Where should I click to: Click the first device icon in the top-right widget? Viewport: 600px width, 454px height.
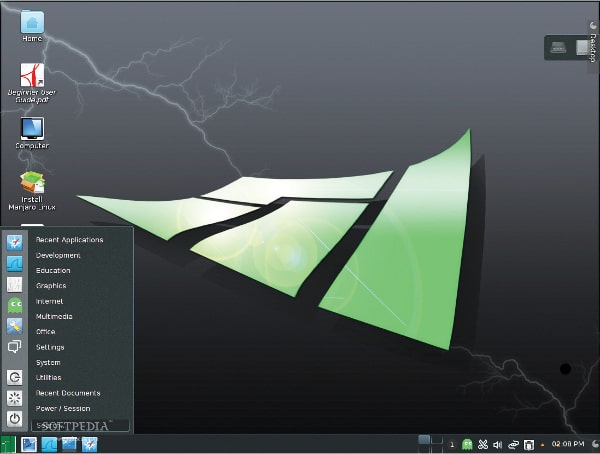coord(558,47)
